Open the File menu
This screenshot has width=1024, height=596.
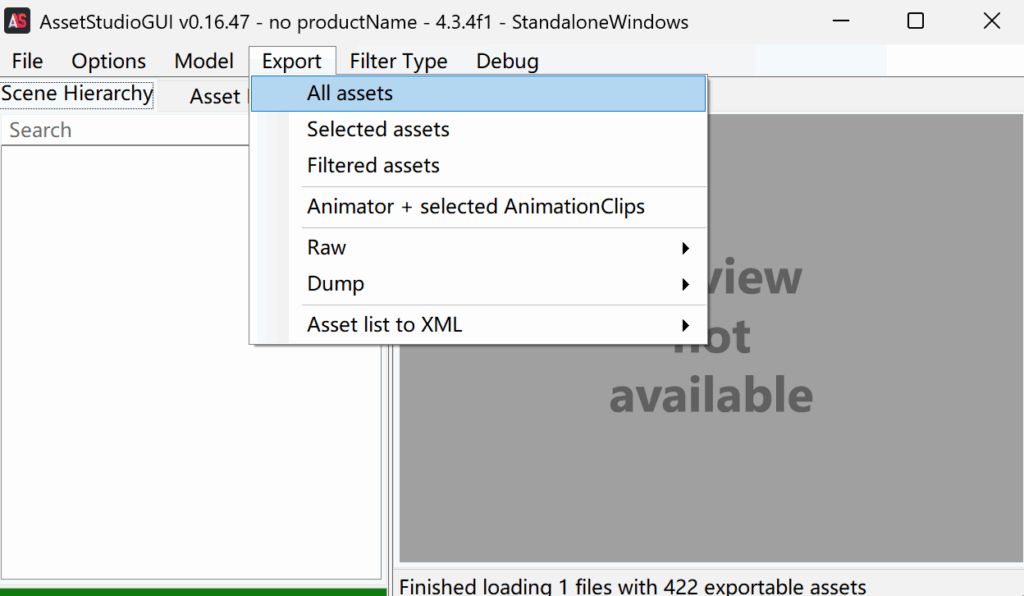[27, 61]
